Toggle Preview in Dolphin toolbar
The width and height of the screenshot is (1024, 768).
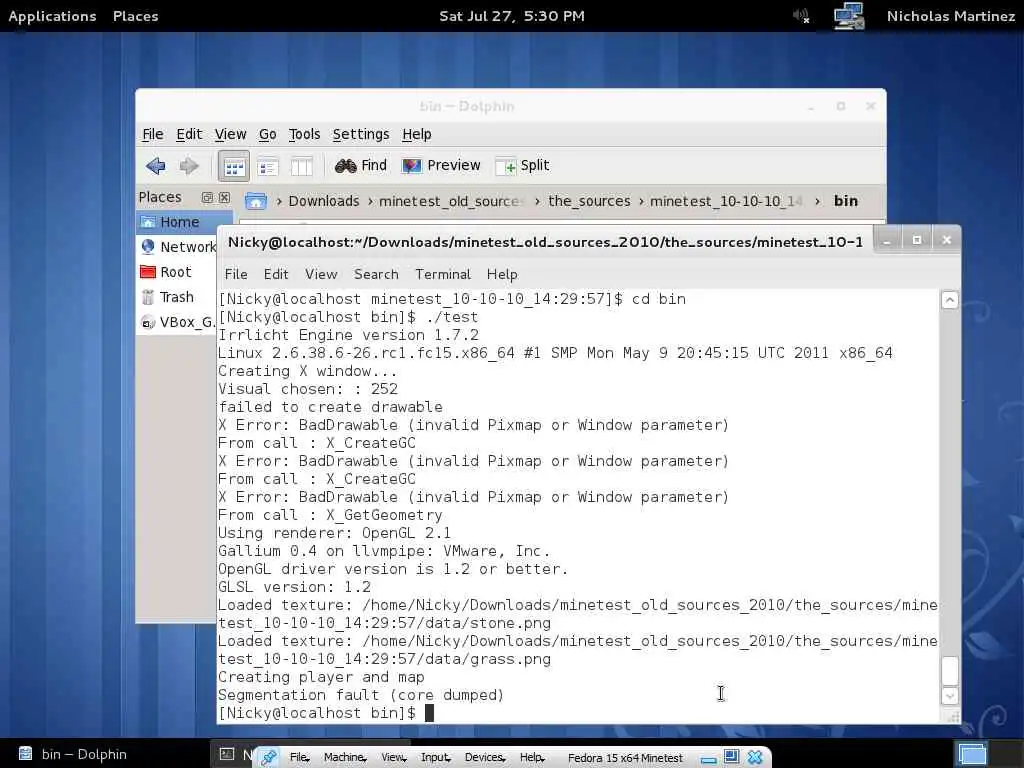[x=441, y=166]
